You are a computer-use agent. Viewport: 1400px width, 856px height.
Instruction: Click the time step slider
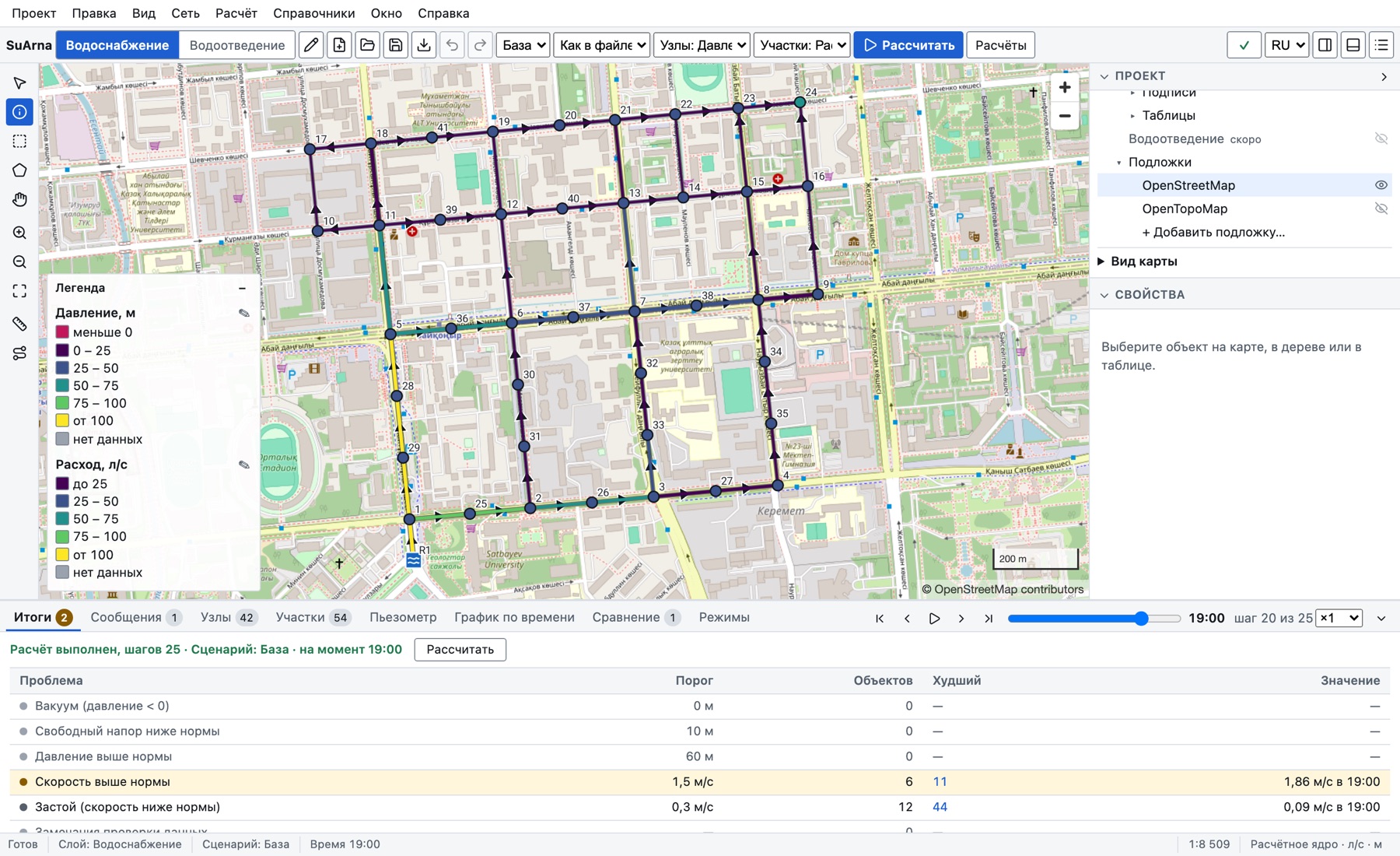pyautogui.click(x=1094, y=618)
